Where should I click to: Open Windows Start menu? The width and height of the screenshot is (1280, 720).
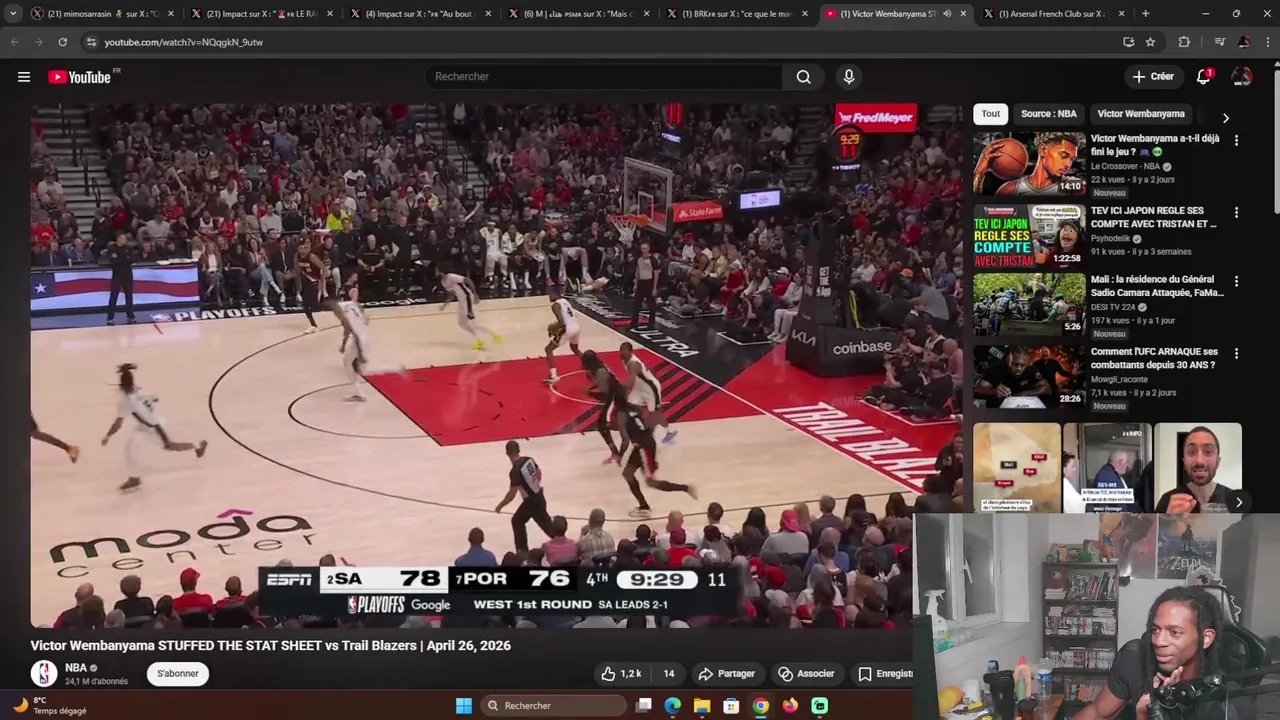point(464,706)
